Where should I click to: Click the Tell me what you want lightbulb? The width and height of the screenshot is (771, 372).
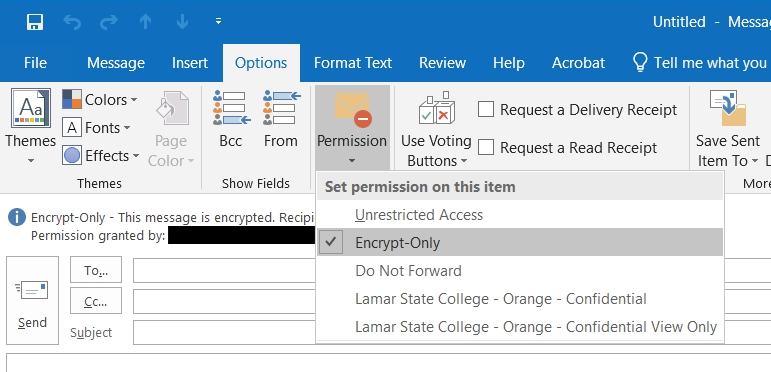tap(640, 63)
